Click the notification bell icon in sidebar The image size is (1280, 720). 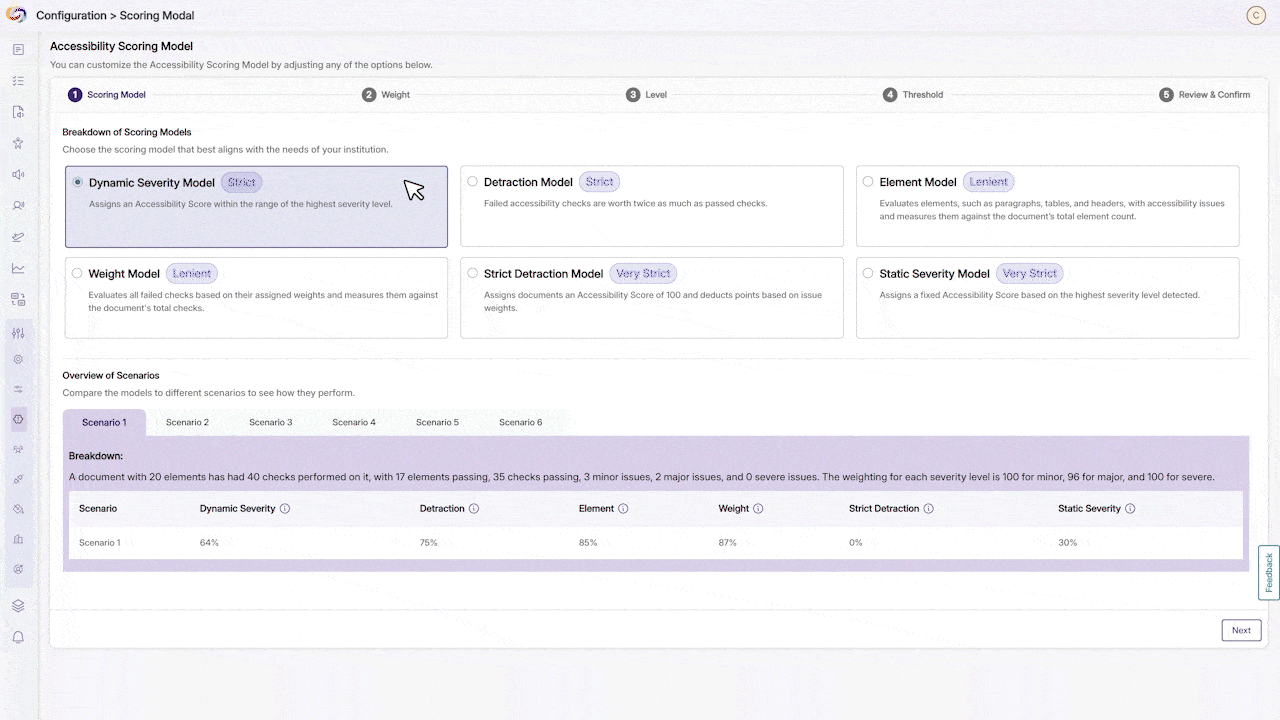tap(18, 637)
